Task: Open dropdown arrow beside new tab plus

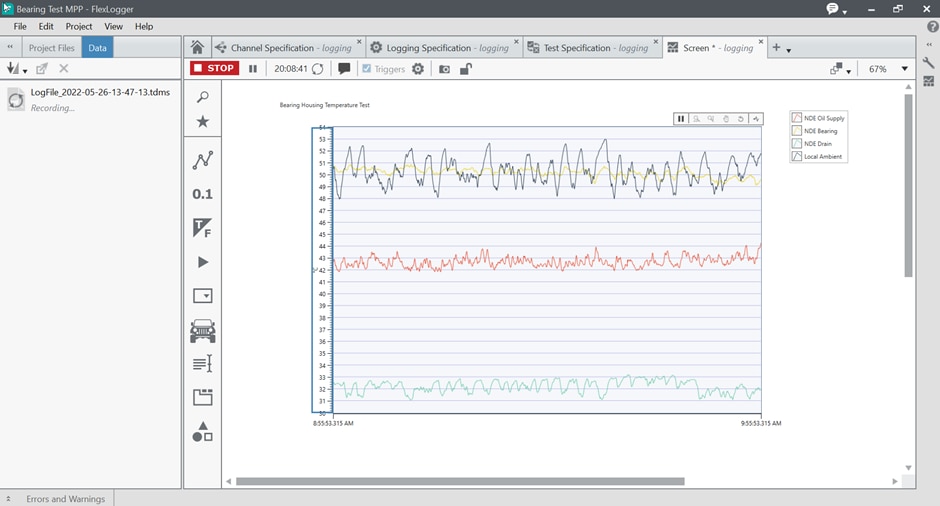Action: pos(789,49)
